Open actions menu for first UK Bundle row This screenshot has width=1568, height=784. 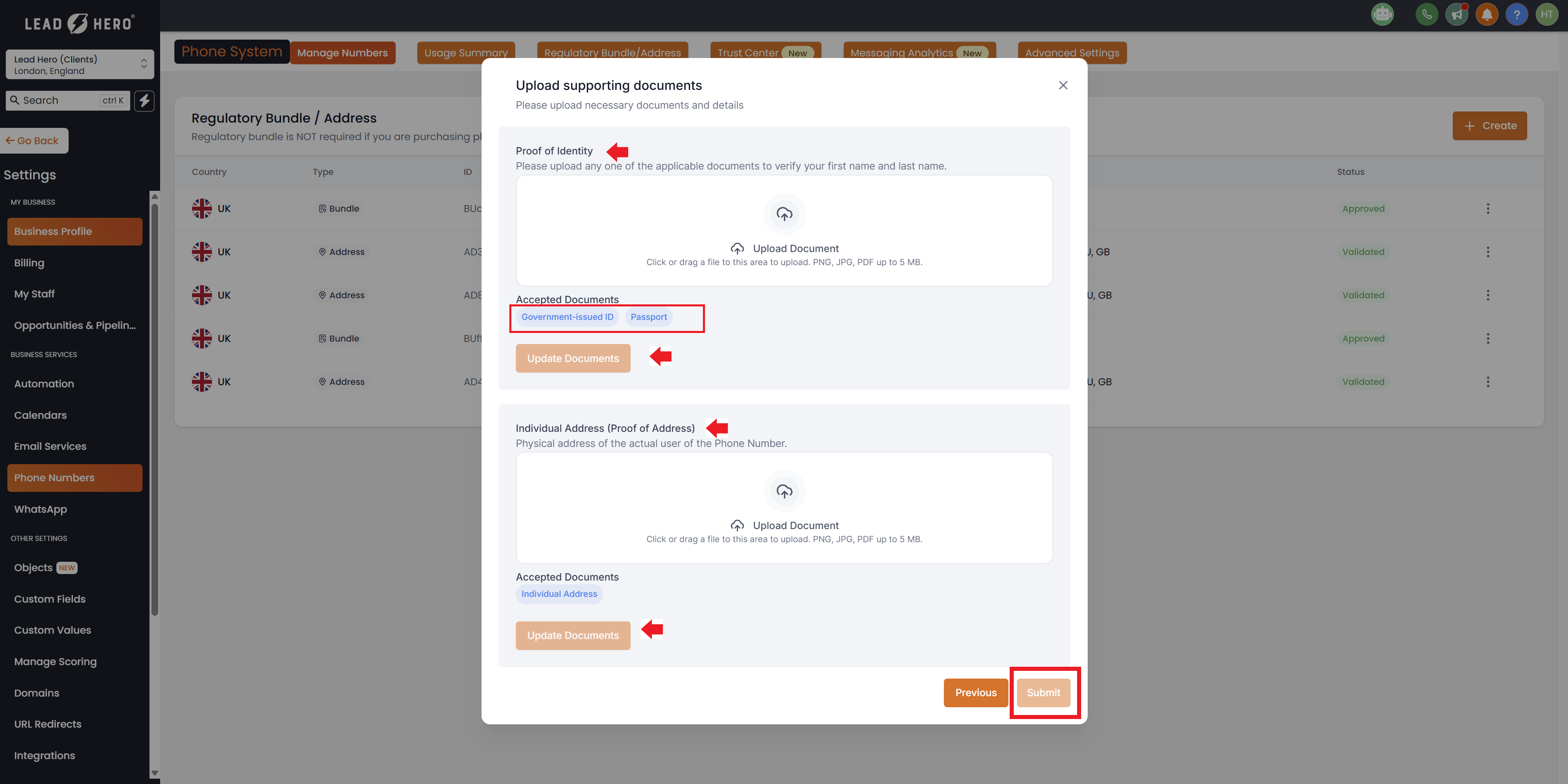[x=1488, y=209]
